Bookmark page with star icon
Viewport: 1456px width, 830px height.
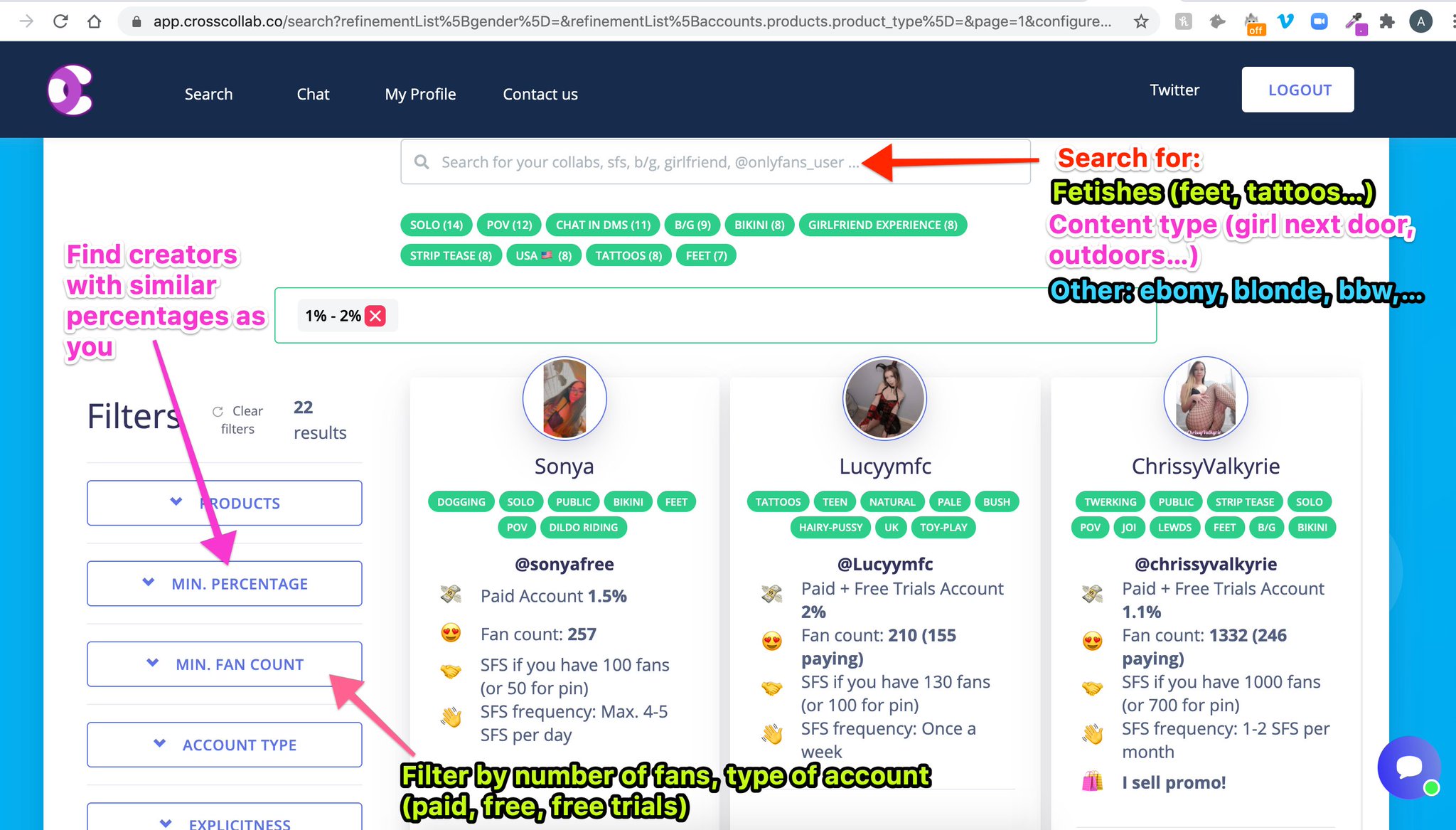pyautogui.click(x=1141, y=21)
